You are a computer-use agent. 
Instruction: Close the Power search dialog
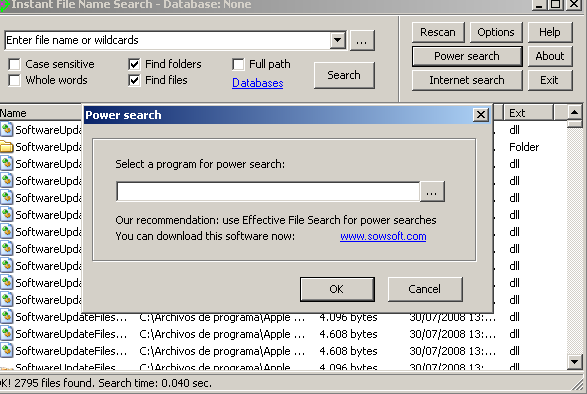(481, 115)
